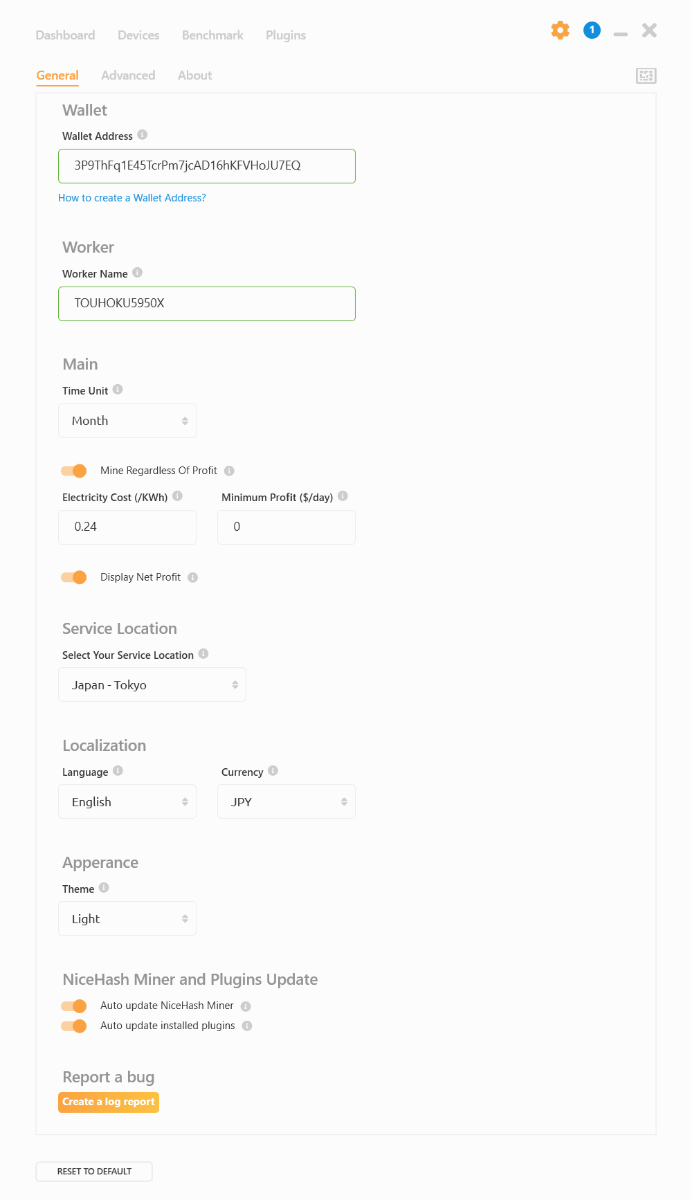Open the Time Unit dropdown showing Month
Screen dimensions: 692x1200
[127, 420]
